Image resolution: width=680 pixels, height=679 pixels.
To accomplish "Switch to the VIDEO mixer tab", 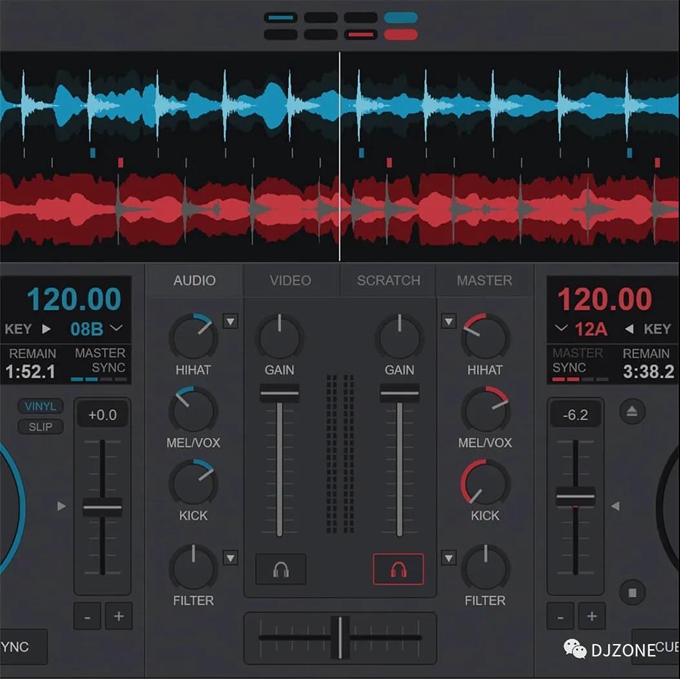I will tap(291, 281).
